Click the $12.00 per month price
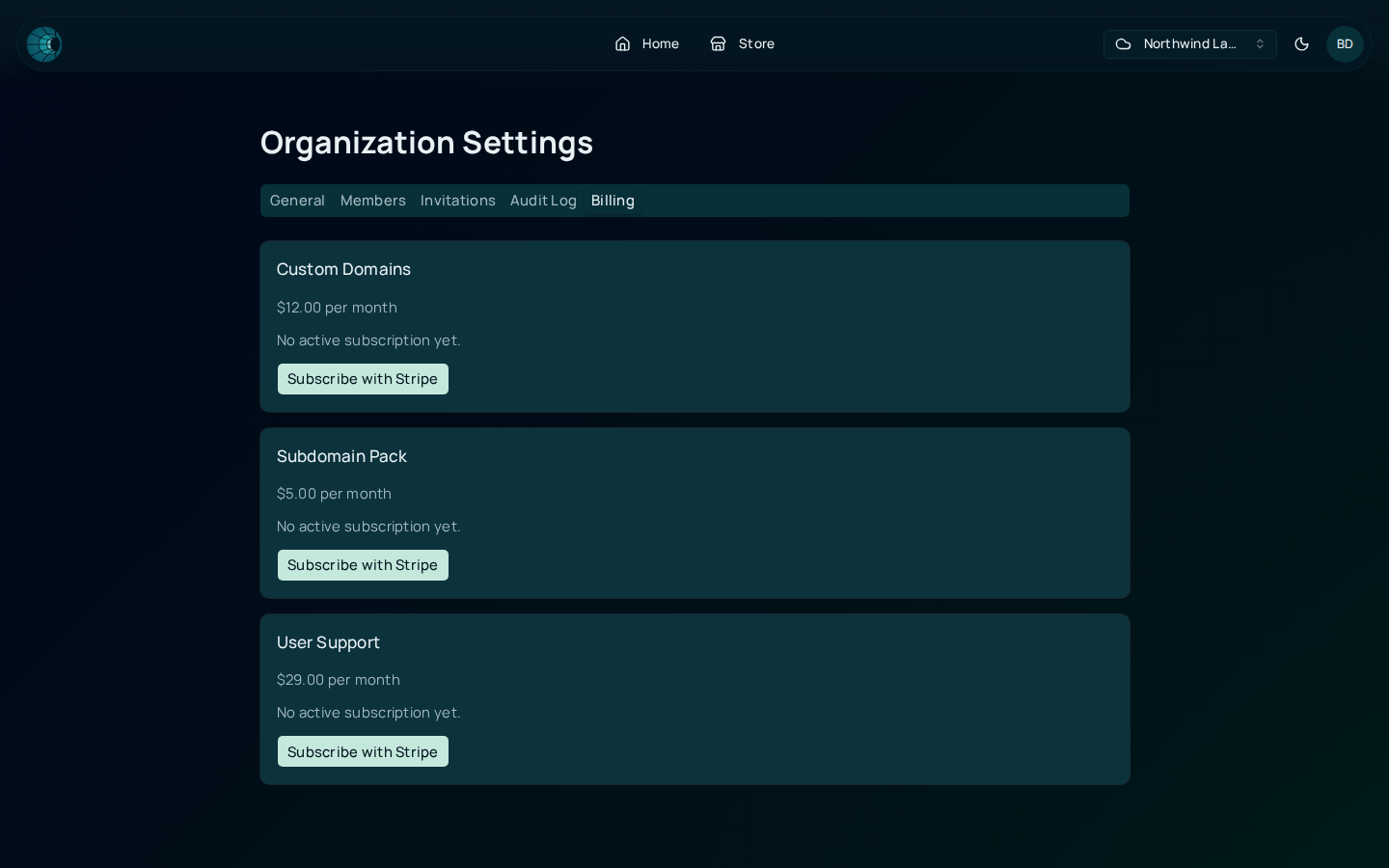Screen dimensions: 1389x868 click(337, 308)
